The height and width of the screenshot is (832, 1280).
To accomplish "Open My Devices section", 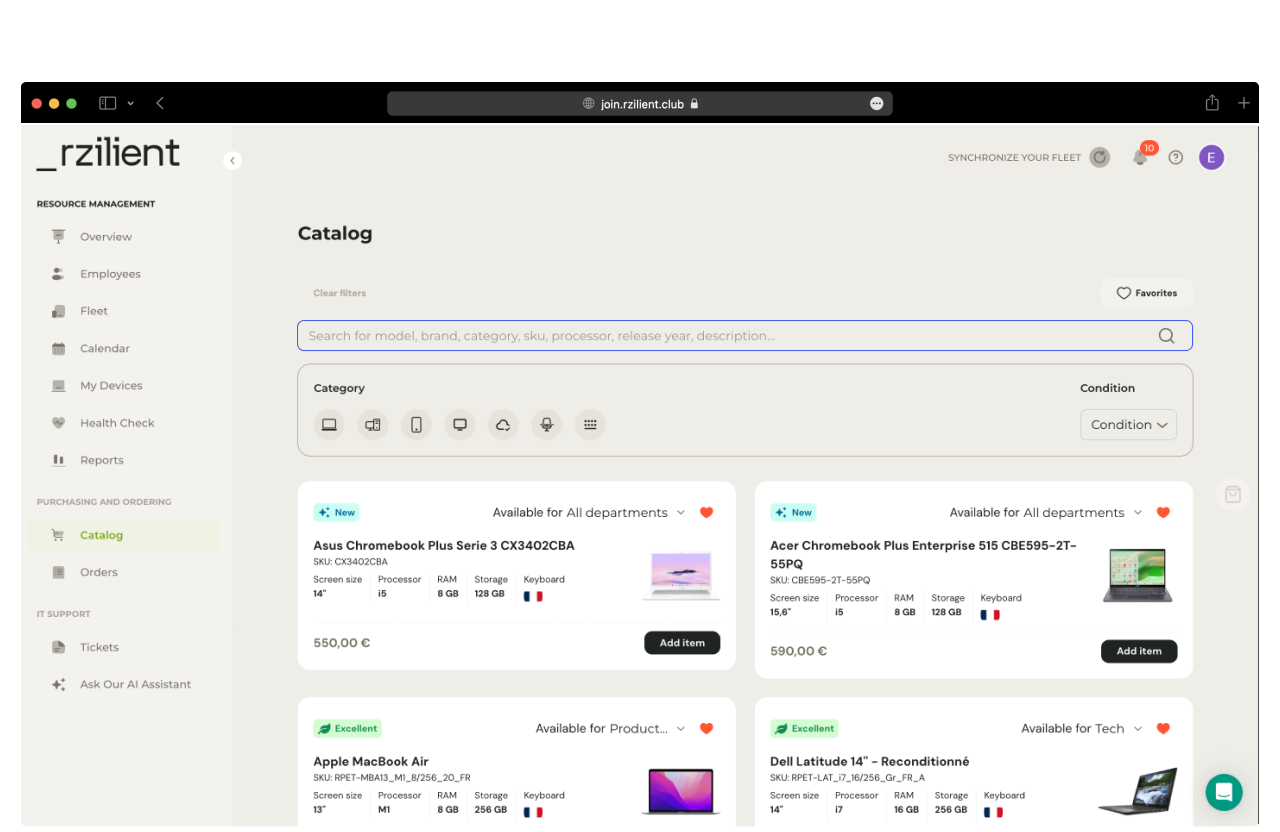I will [111, 386].
